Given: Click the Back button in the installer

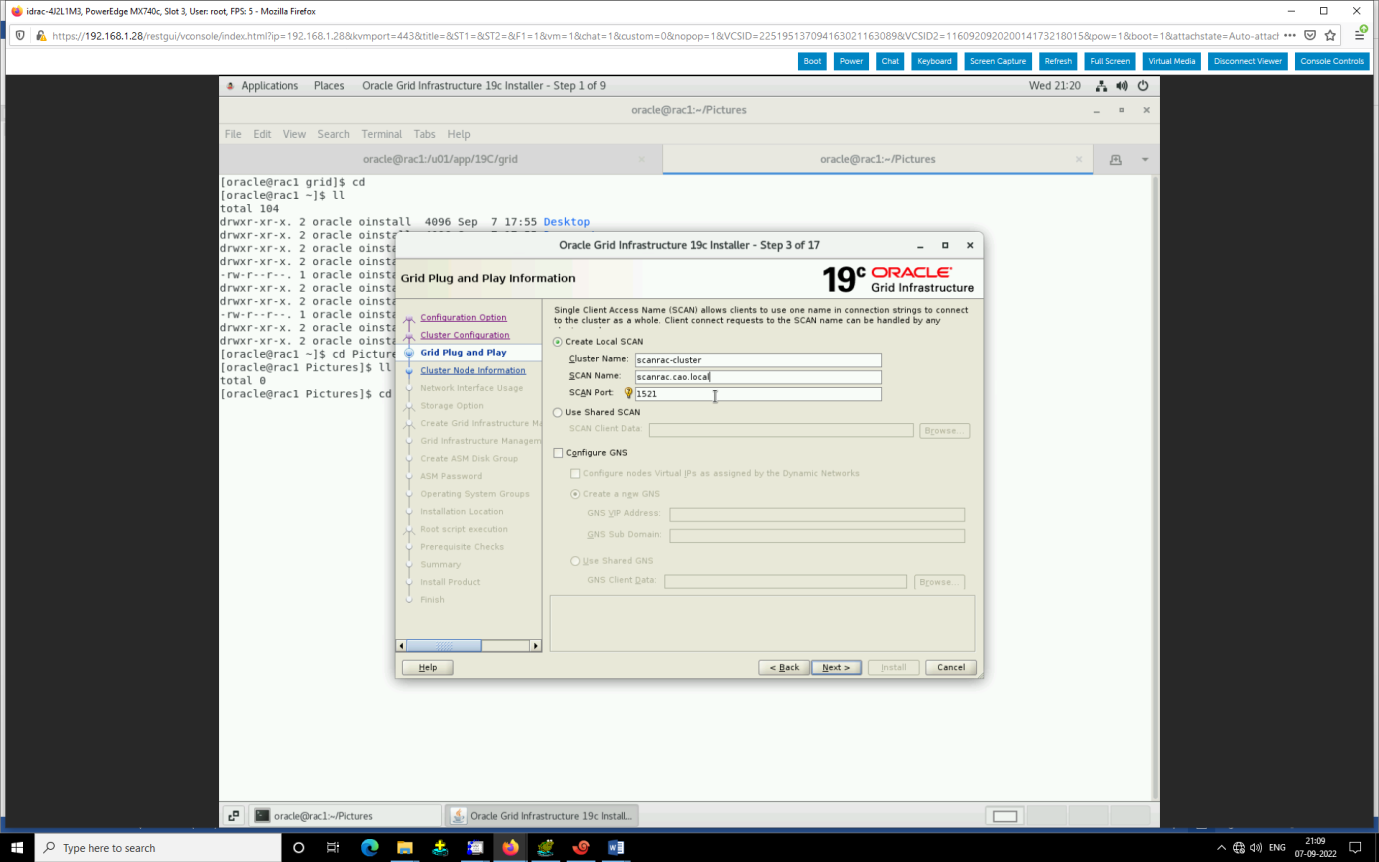Looking at the screenshot, I should coord(783,667).
